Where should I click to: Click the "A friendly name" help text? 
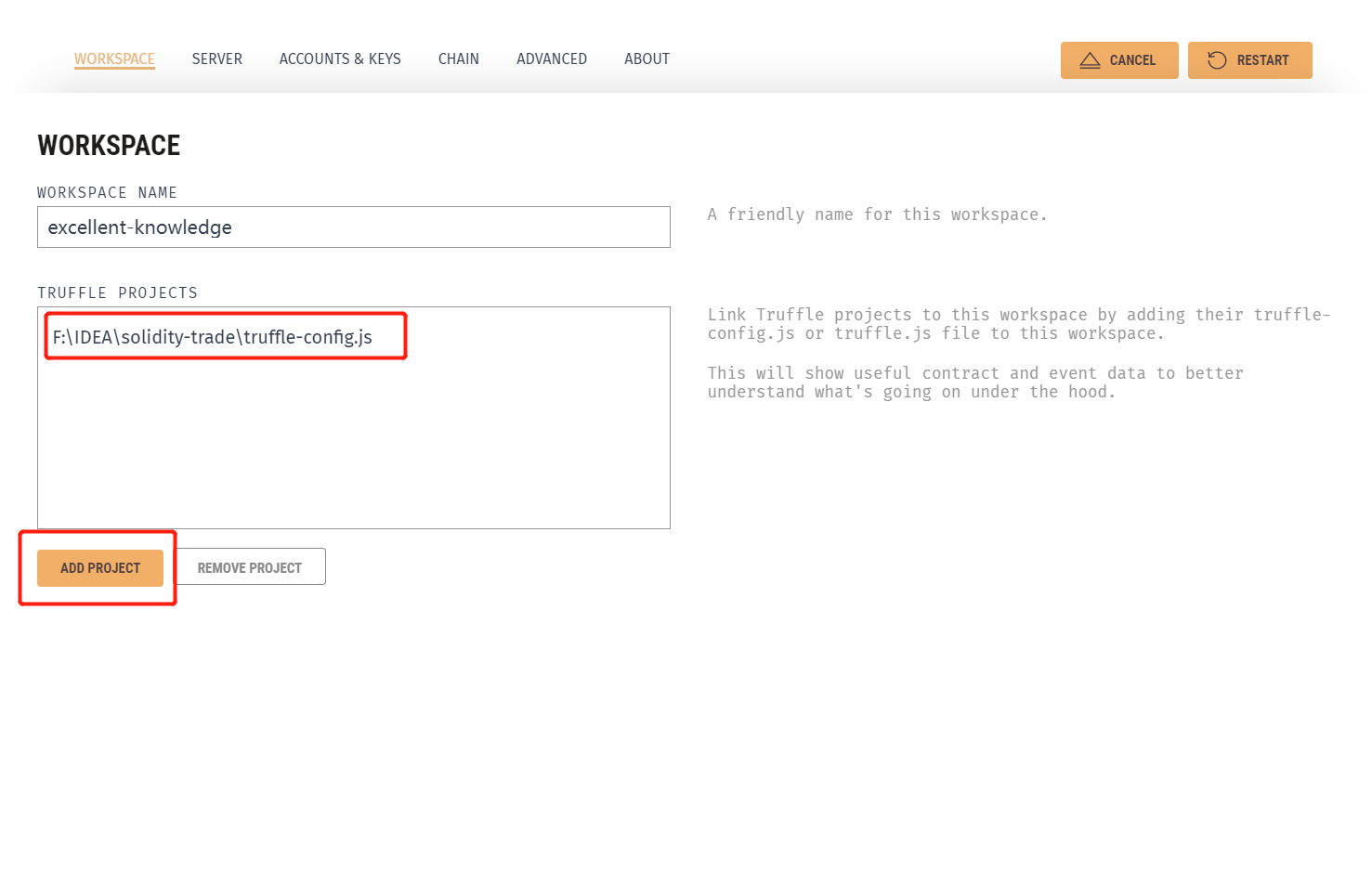pyautogui.click(x=877, y=214)
